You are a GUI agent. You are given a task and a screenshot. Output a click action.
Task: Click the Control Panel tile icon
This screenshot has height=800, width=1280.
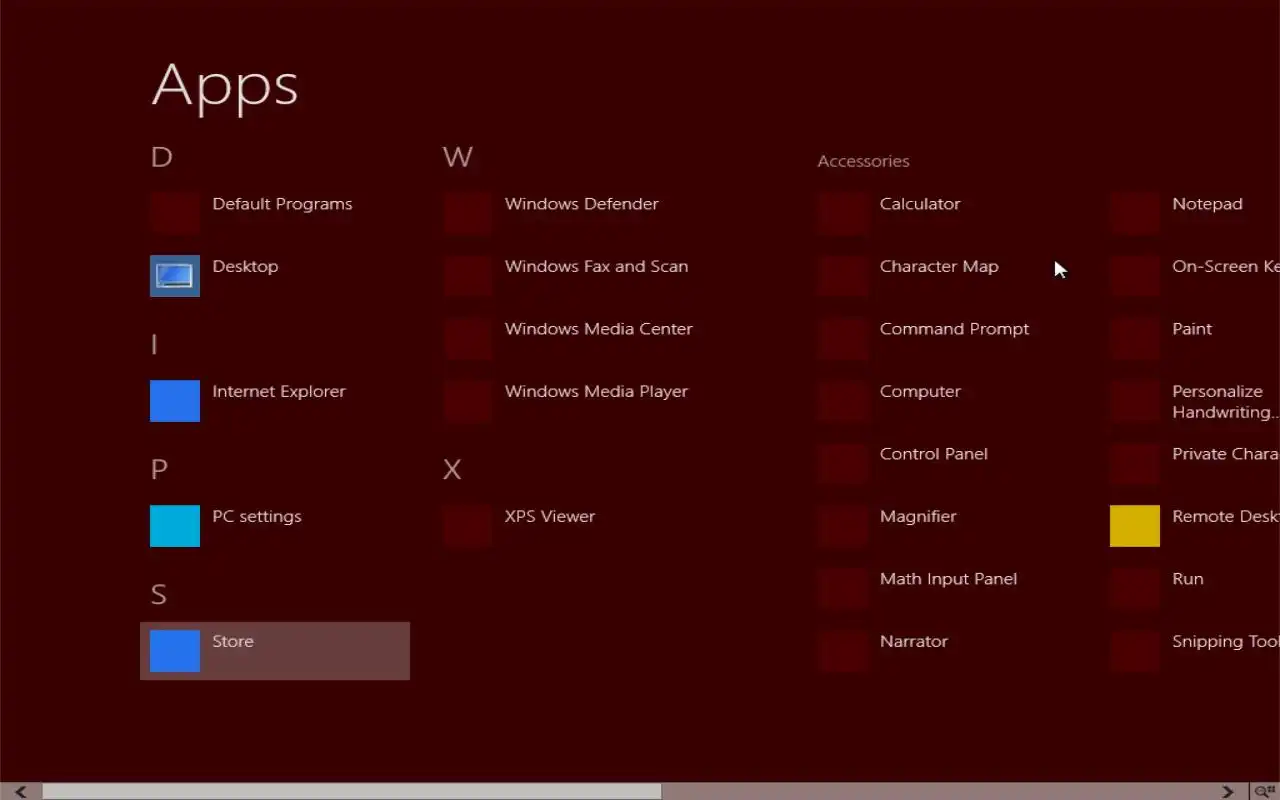[842, 463]
